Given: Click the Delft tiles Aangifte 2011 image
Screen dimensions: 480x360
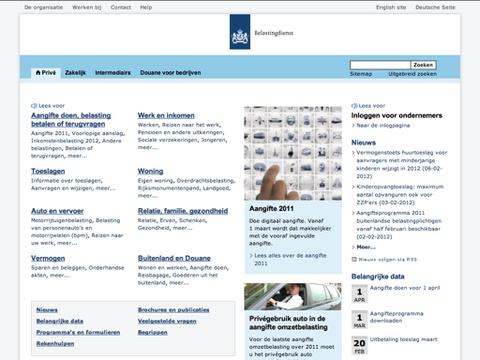Looking at the screenshot, I should 293,153.
